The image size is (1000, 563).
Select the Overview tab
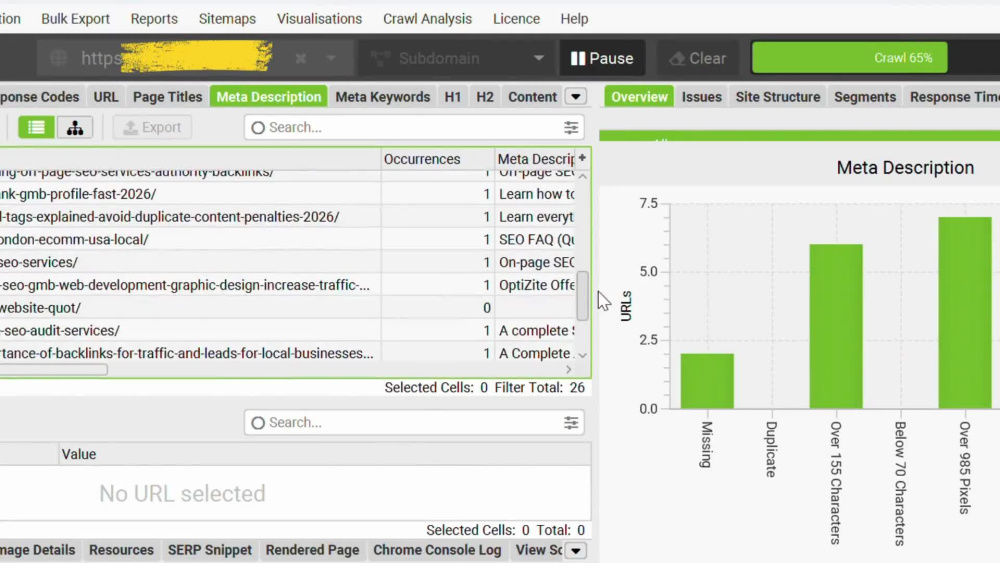pos(639,97)
